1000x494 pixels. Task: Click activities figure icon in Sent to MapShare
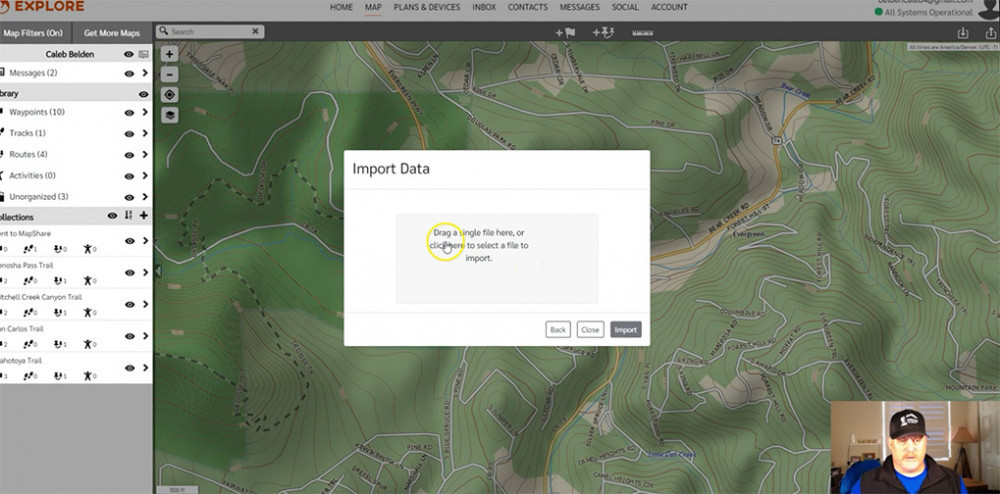pos(90,249)
